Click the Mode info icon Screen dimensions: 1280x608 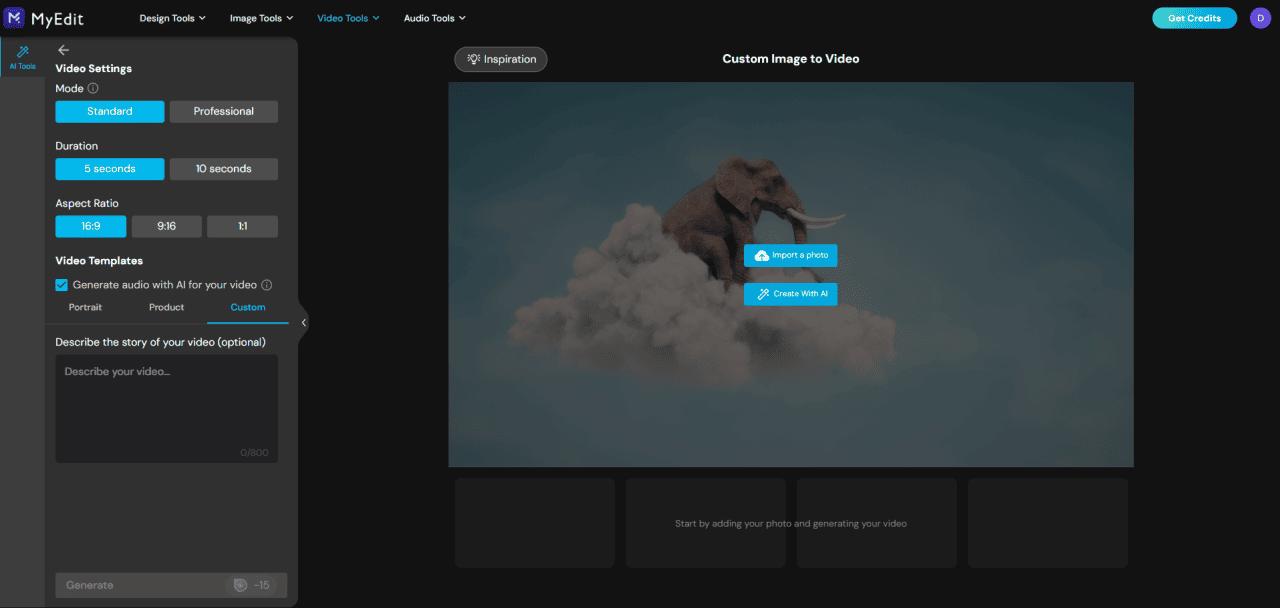[93, 88]
